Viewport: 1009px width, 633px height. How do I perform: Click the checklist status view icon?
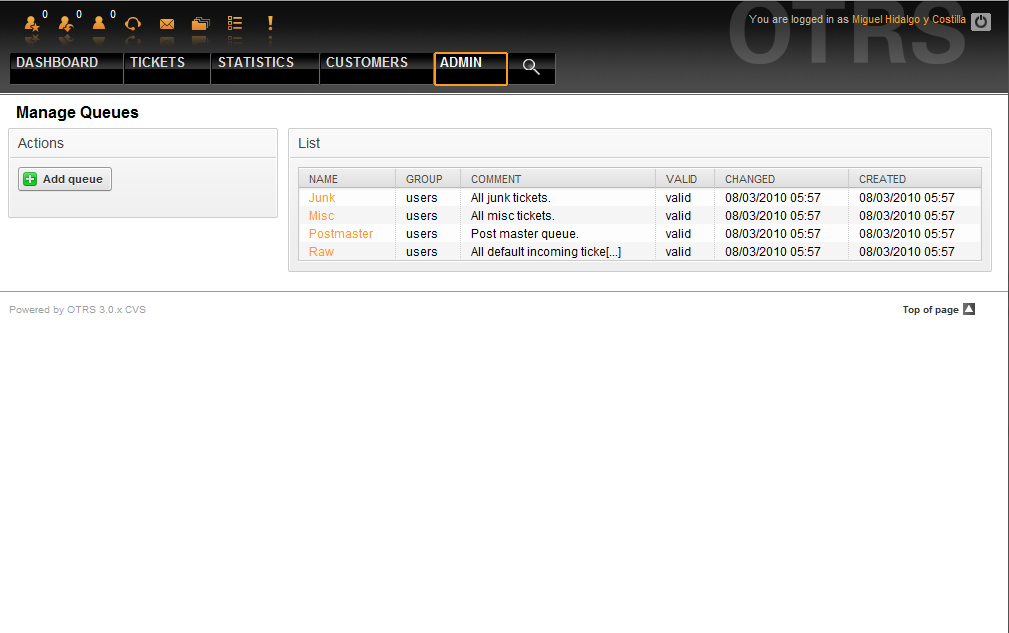235,23
